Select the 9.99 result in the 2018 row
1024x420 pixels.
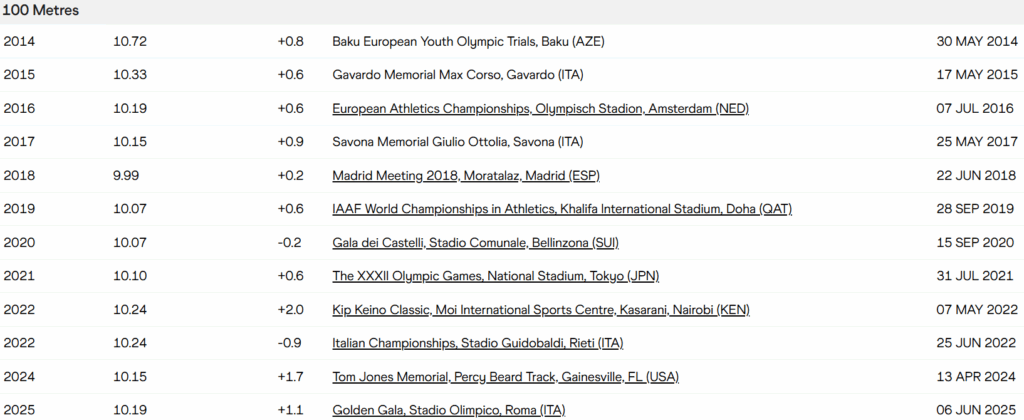128,176
